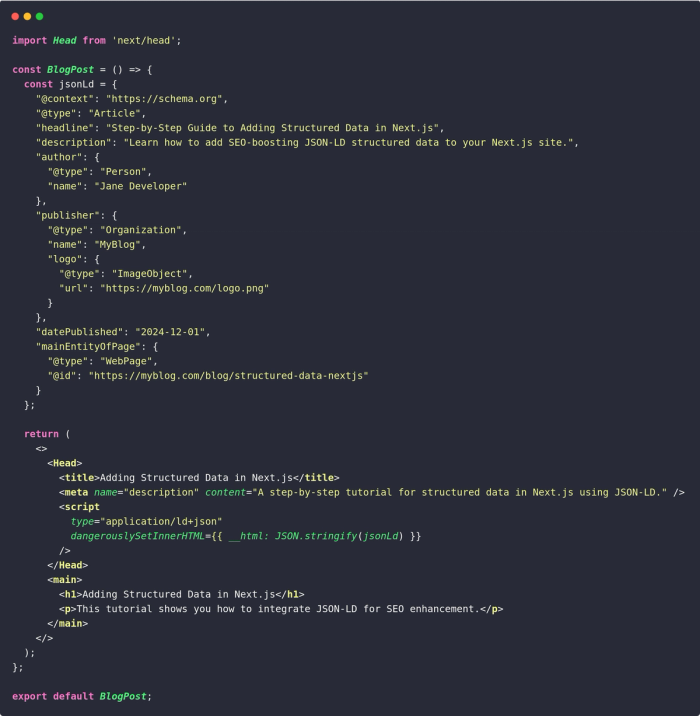Click the "Organization" type value
The image size is (700, 716).
pyautogui.click(x=141, y=230)
